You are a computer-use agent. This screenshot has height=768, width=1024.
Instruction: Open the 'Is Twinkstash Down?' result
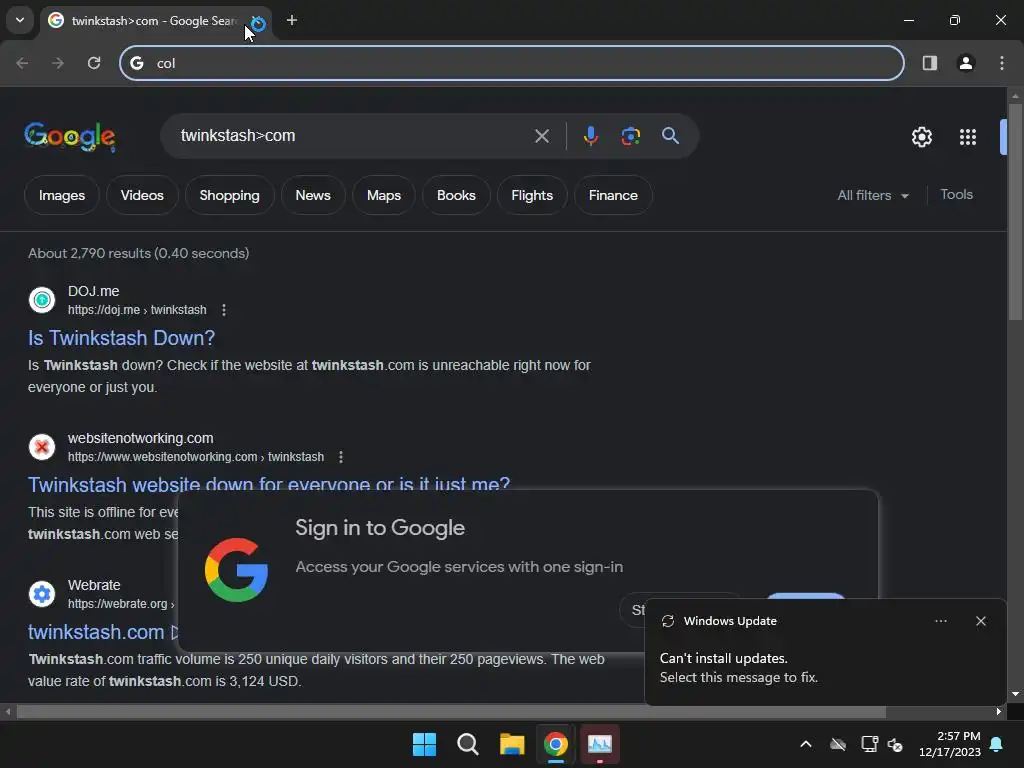pyautogui.click(x=121, y=338)
